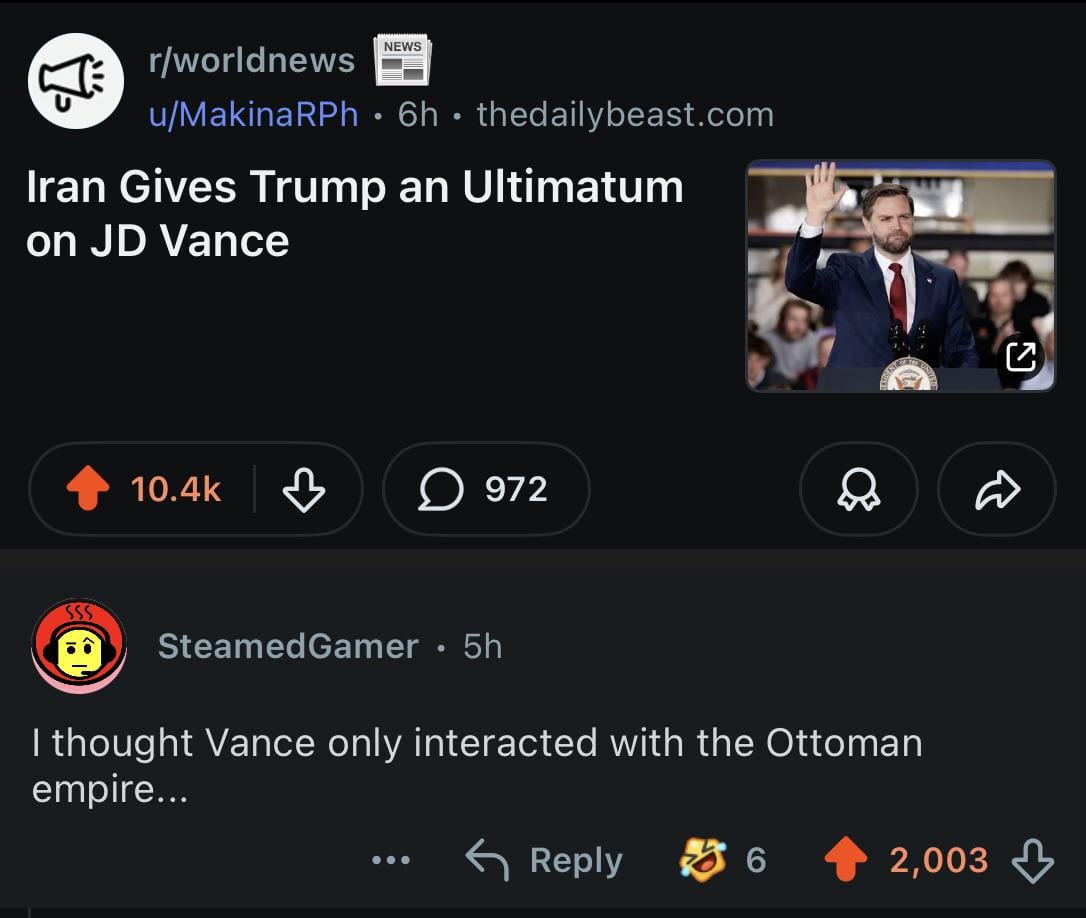View the 6 awards on the comment
1086x918 pixels.
click(722, 860)
